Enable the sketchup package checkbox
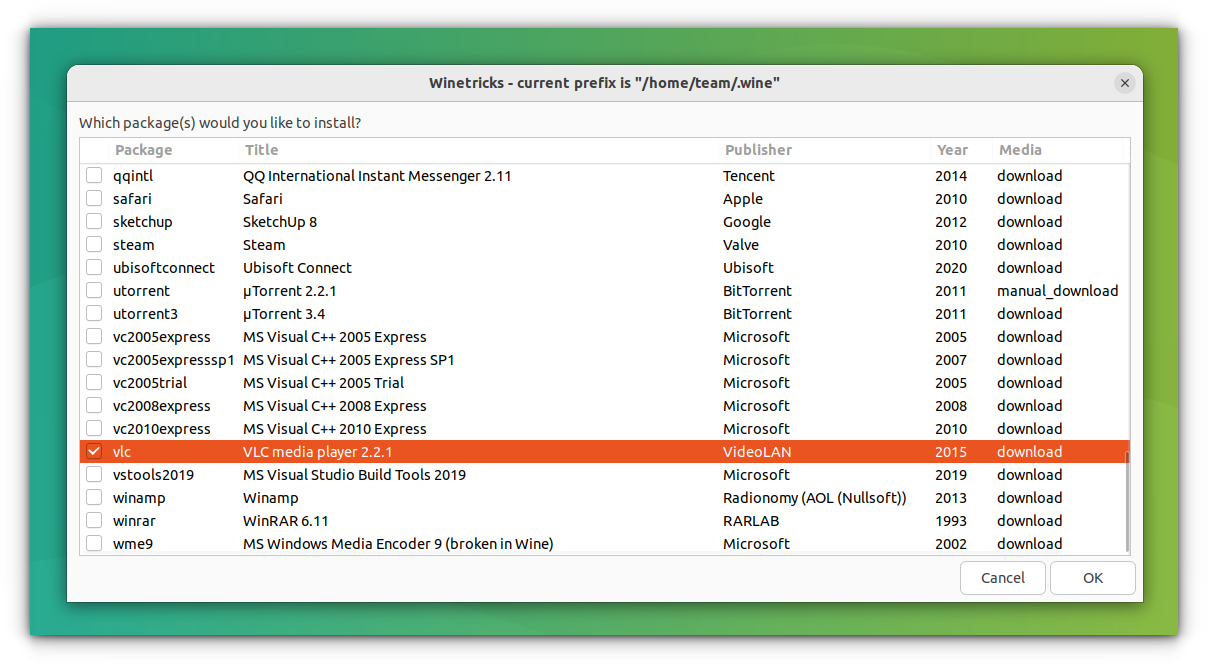This screenshot has width=1208, height=667. point(94,222)
